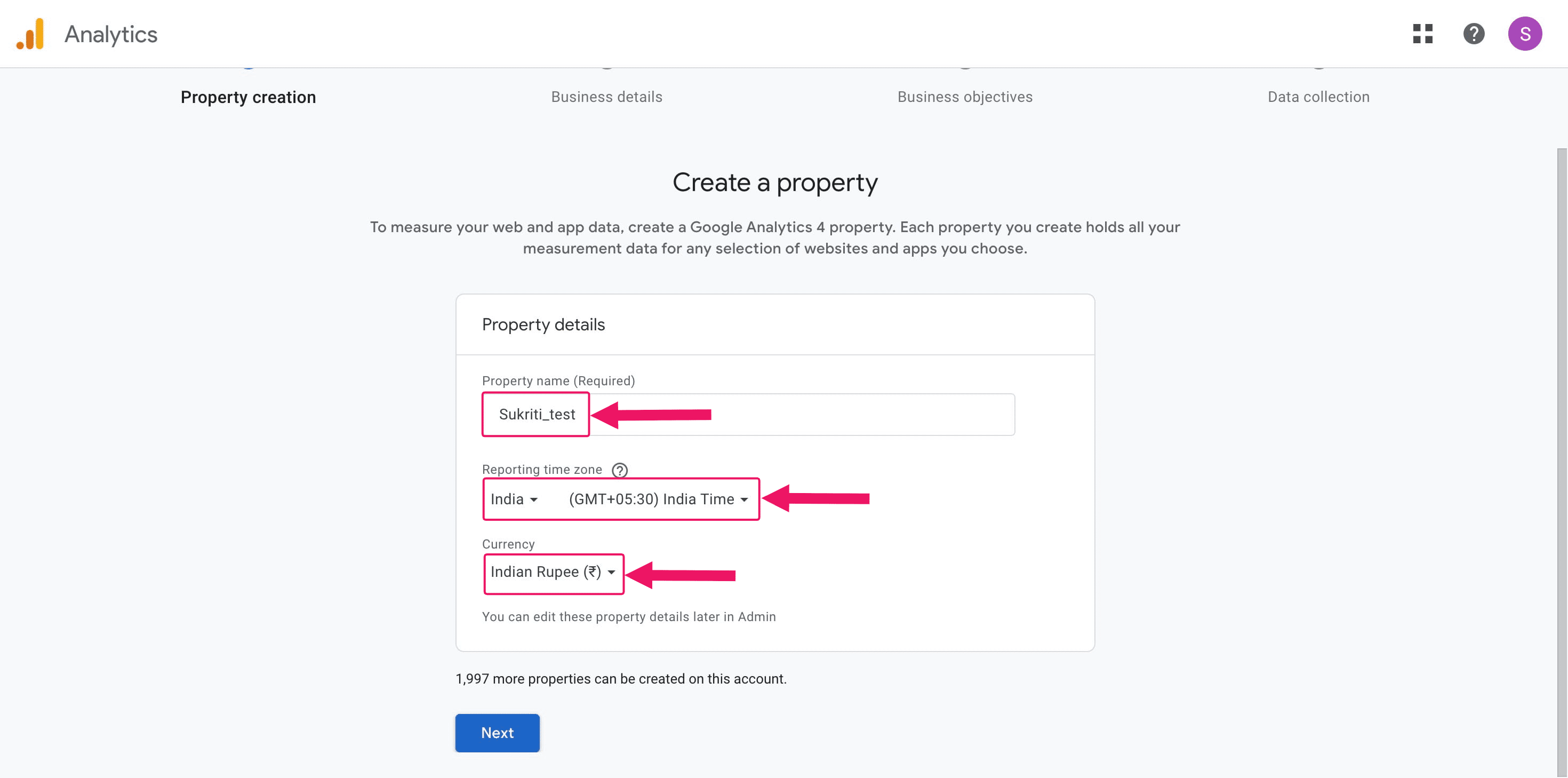Open the India country selector
The width and height of the screenshot is (1568, 778).
(514, 499)
